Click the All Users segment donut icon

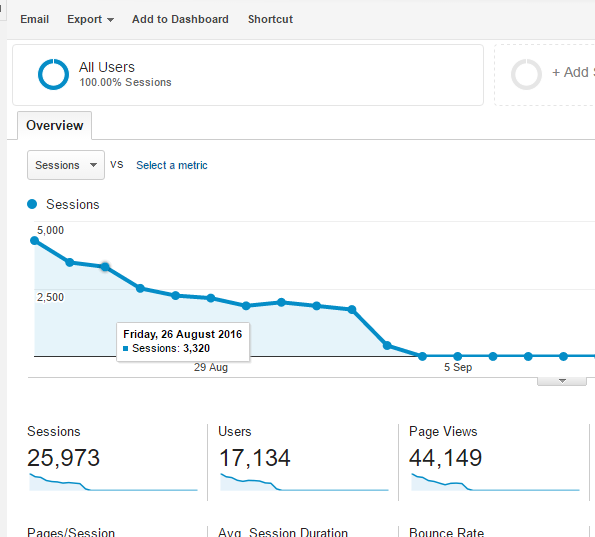click(54, 74)
